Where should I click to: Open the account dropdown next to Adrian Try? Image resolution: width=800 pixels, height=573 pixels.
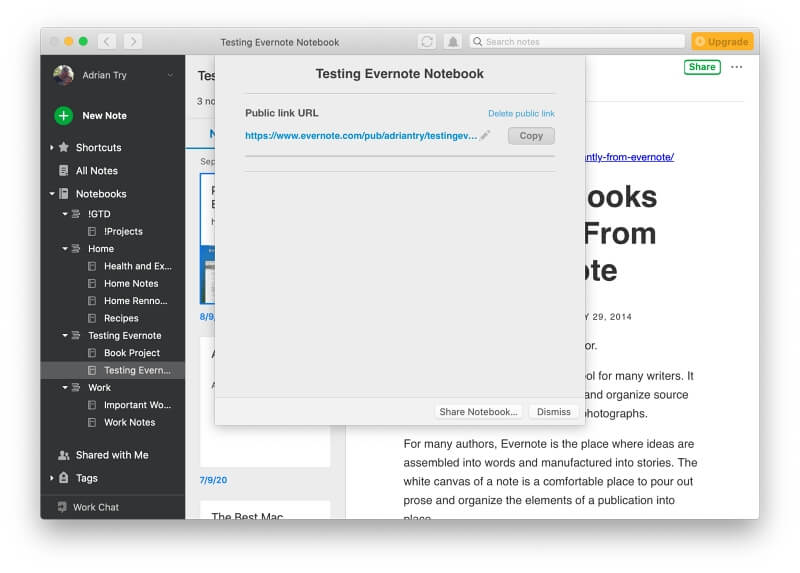click(170, 76)
